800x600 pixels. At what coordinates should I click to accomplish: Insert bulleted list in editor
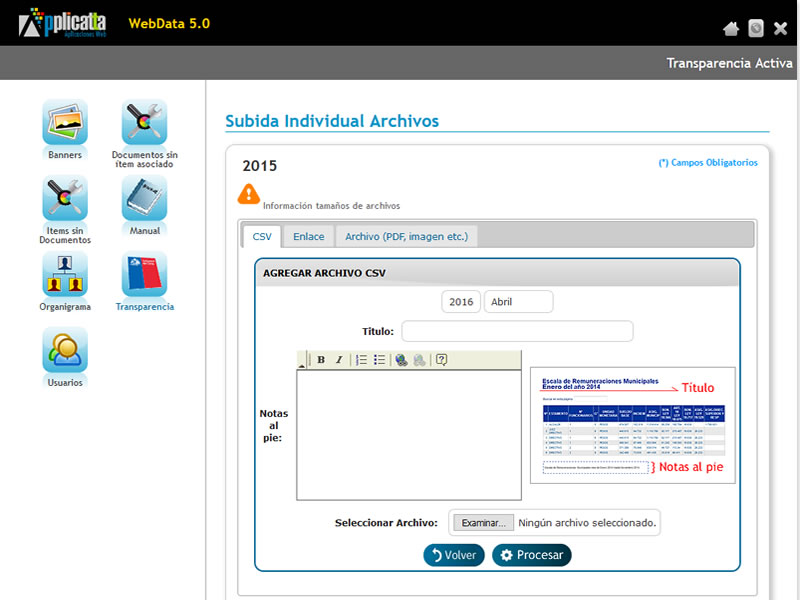[380, 360]
